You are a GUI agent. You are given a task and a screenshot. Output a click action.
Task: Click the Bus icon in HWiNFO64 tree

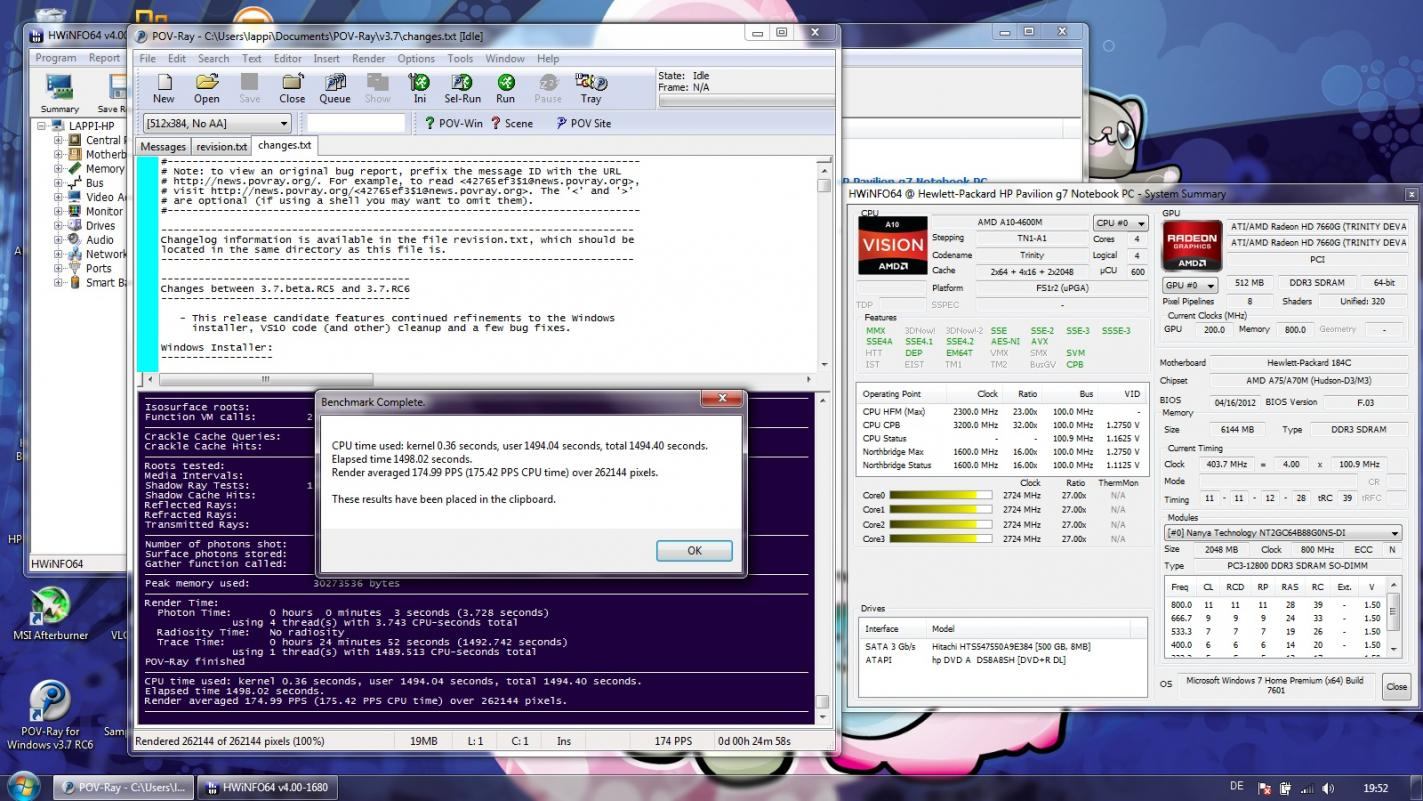click(75, 183)
